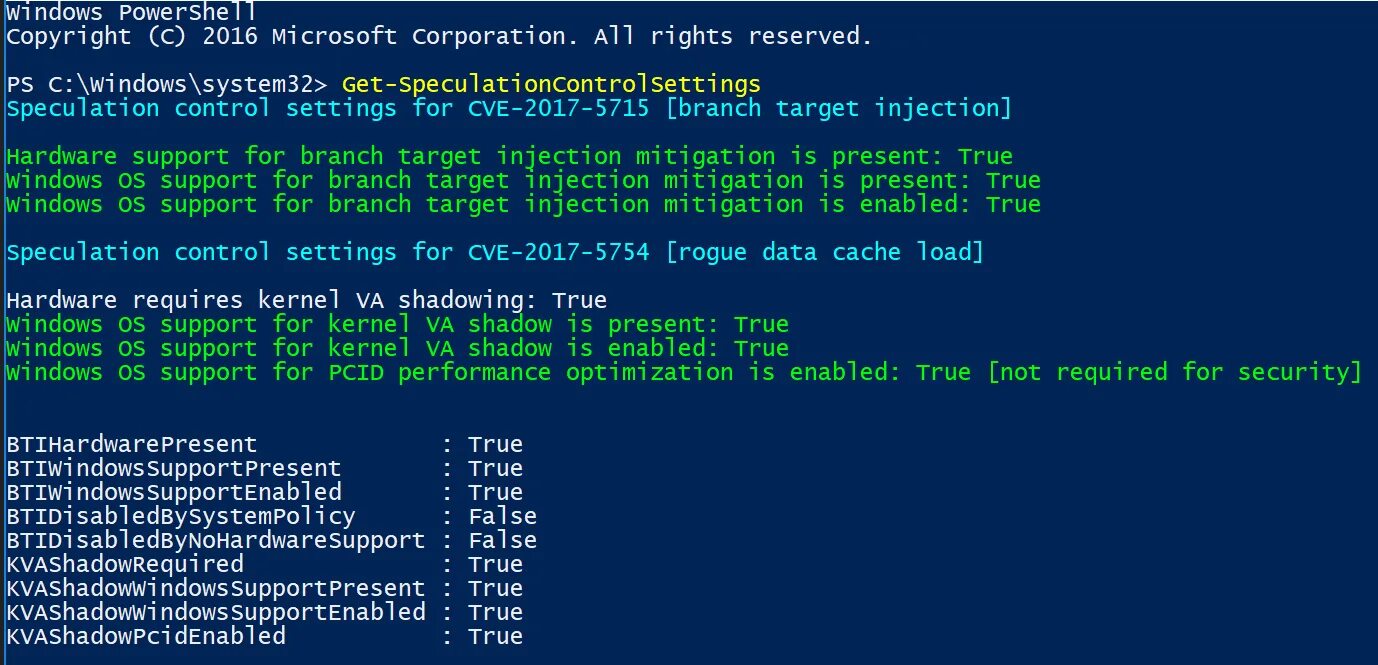Click the KVAShadowPcidEnabled True value

tap(496, 636)
